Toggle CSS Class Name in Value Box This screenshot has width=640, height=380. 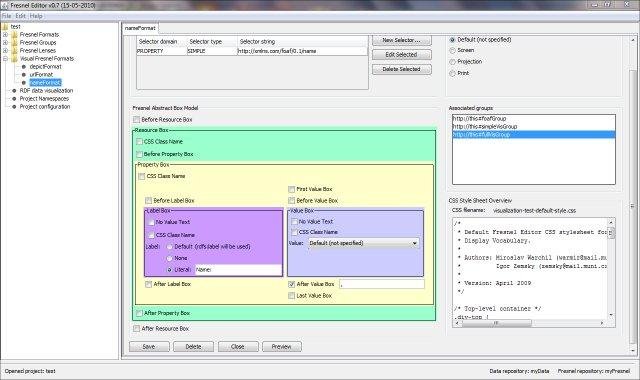(294, 232)
